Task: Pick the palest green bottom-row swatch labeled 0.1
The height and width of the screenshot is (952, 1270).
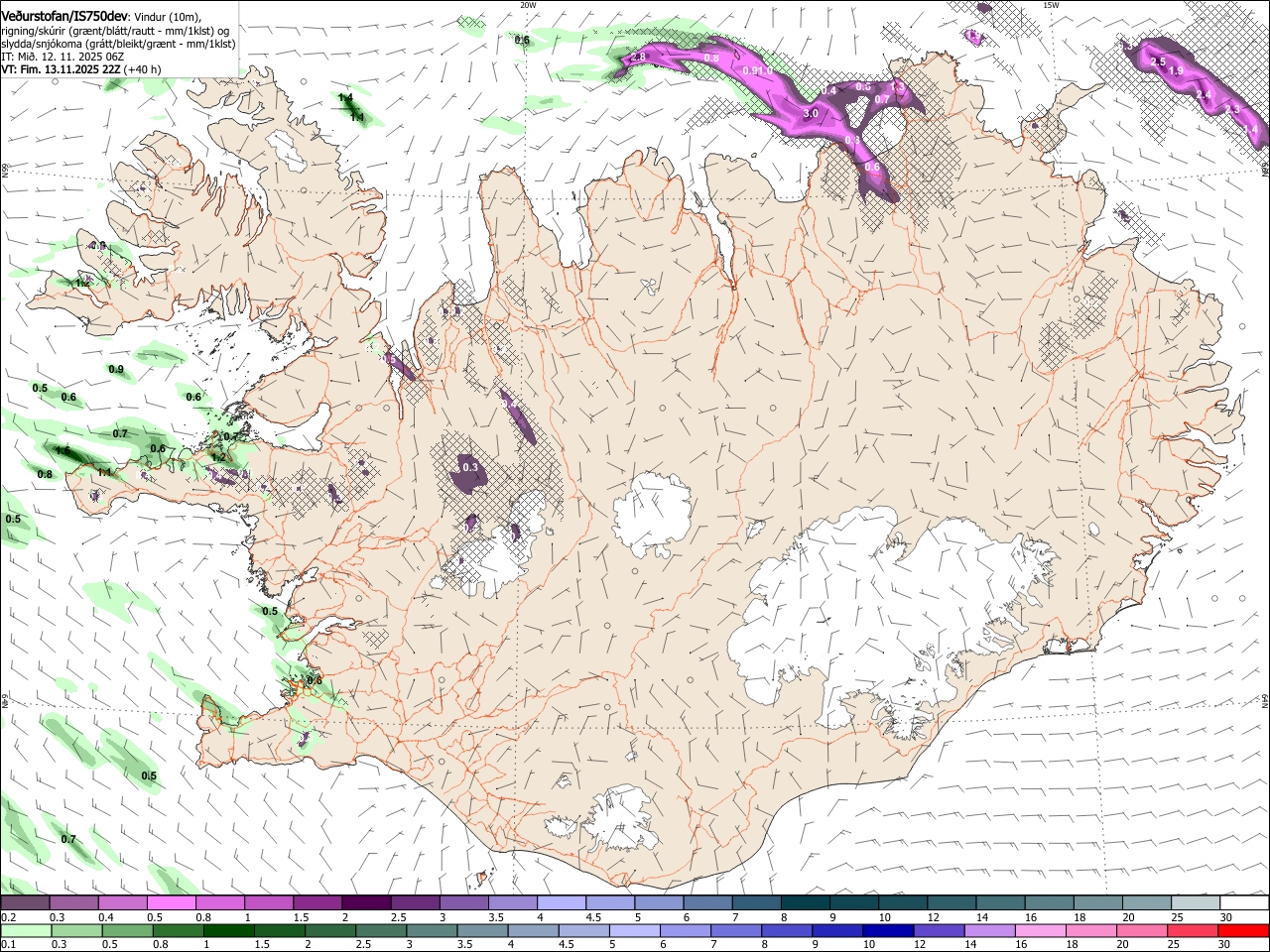Action: tap(26, 930)
